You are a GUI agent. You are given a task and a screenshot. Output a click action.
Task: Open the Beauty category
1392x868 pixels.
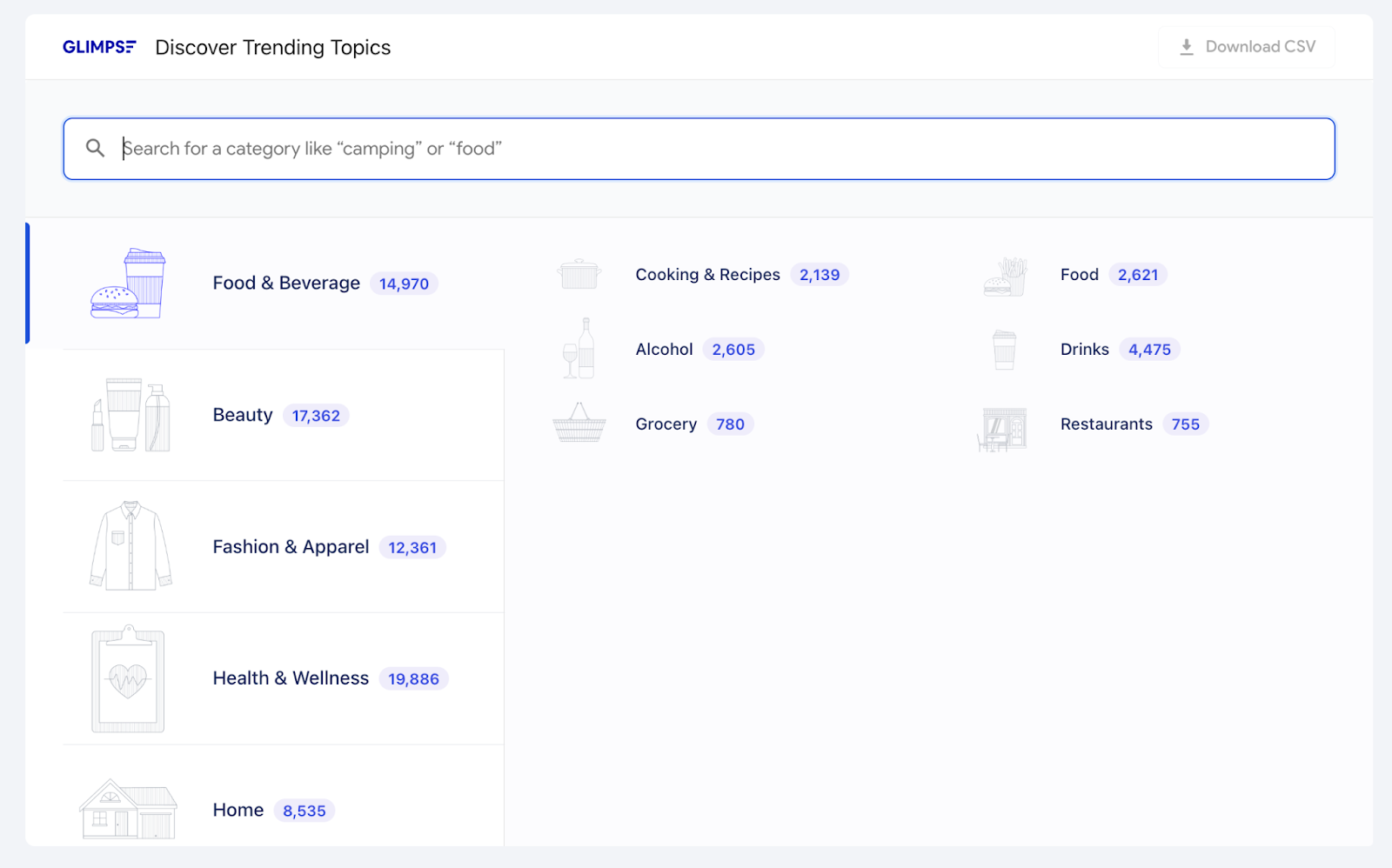242,415
